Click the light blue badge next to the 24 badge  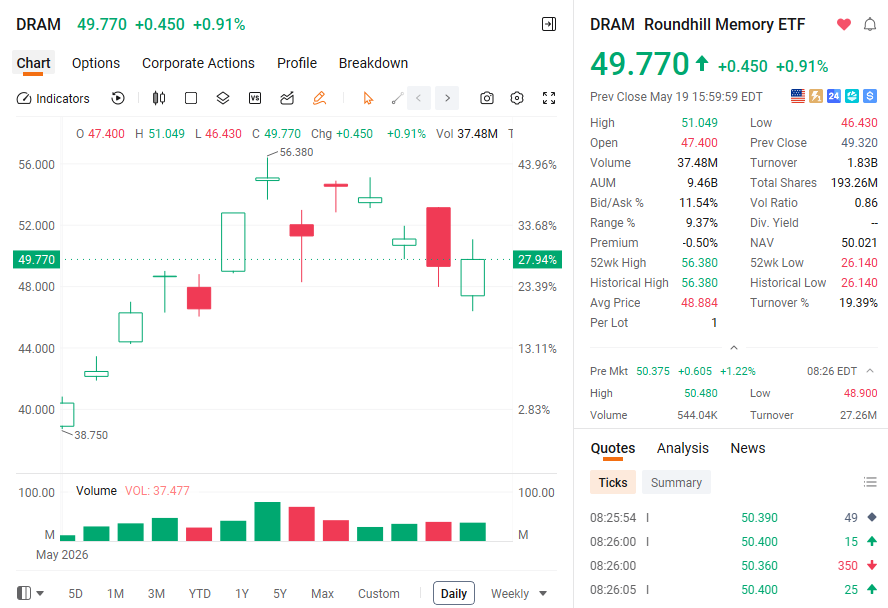[852, 96]
